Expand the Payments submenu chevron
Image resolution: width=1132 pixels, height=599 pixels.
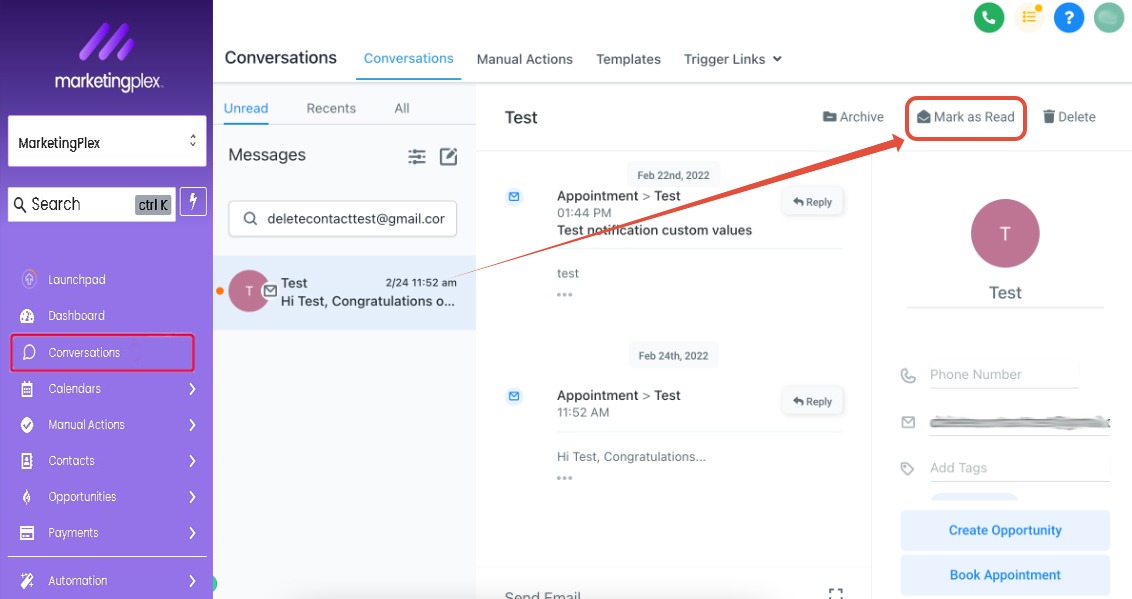(x=192, y=533)
